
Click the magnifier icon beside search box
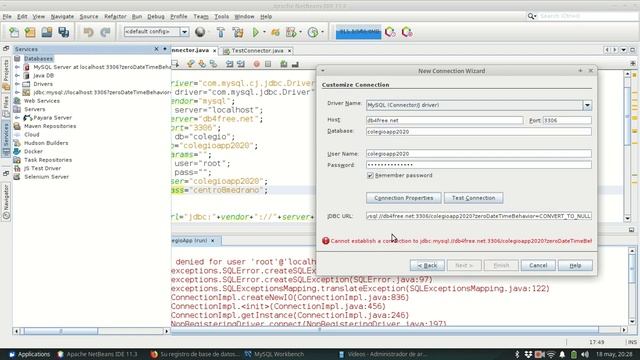click(x=531, y=16)
